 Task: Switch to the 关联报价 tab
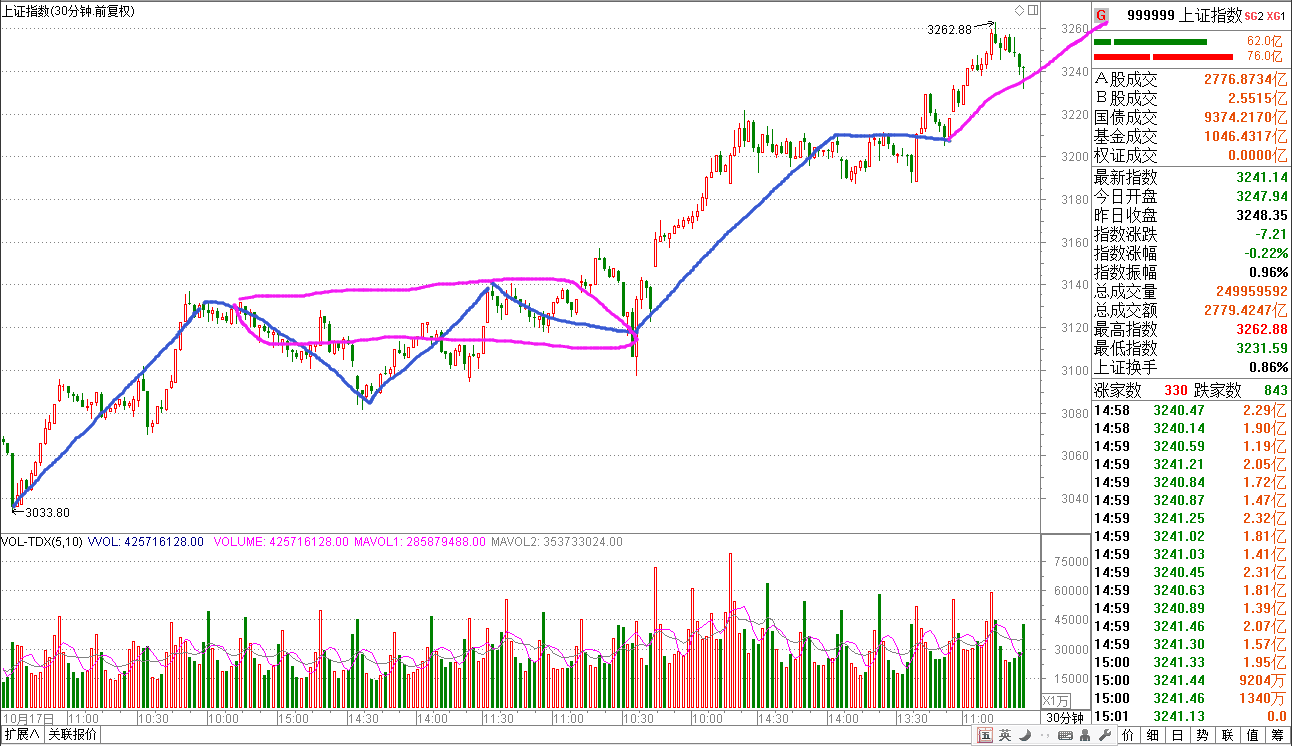(x=73, y=736)
